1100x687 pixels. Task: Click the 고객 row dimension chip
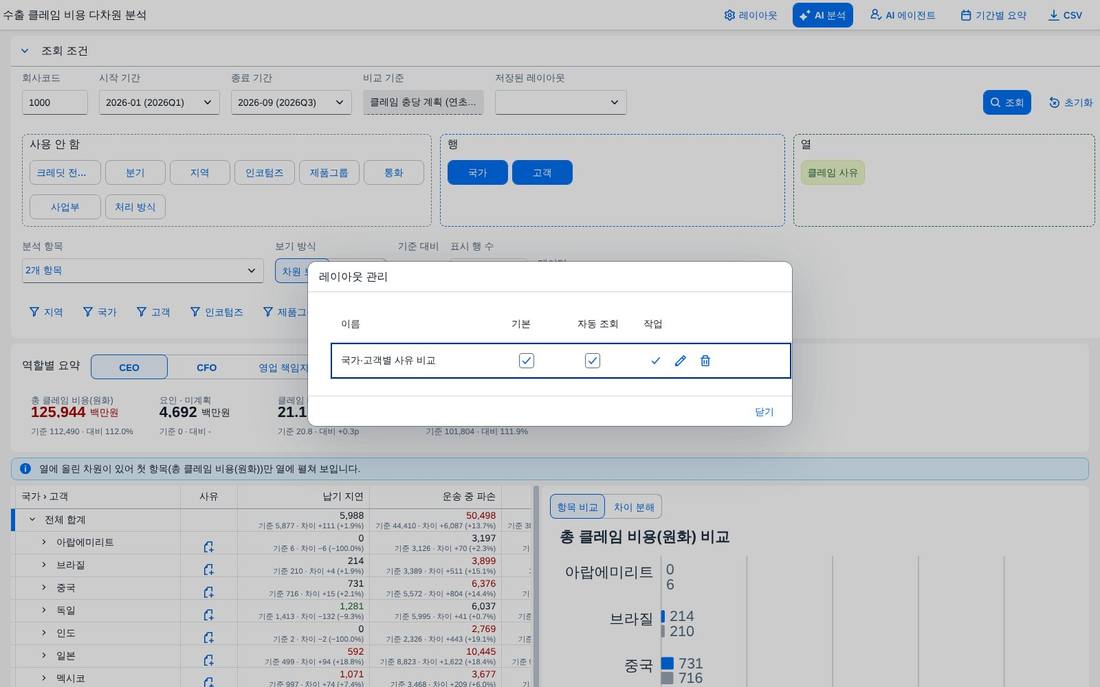(542, 173)
